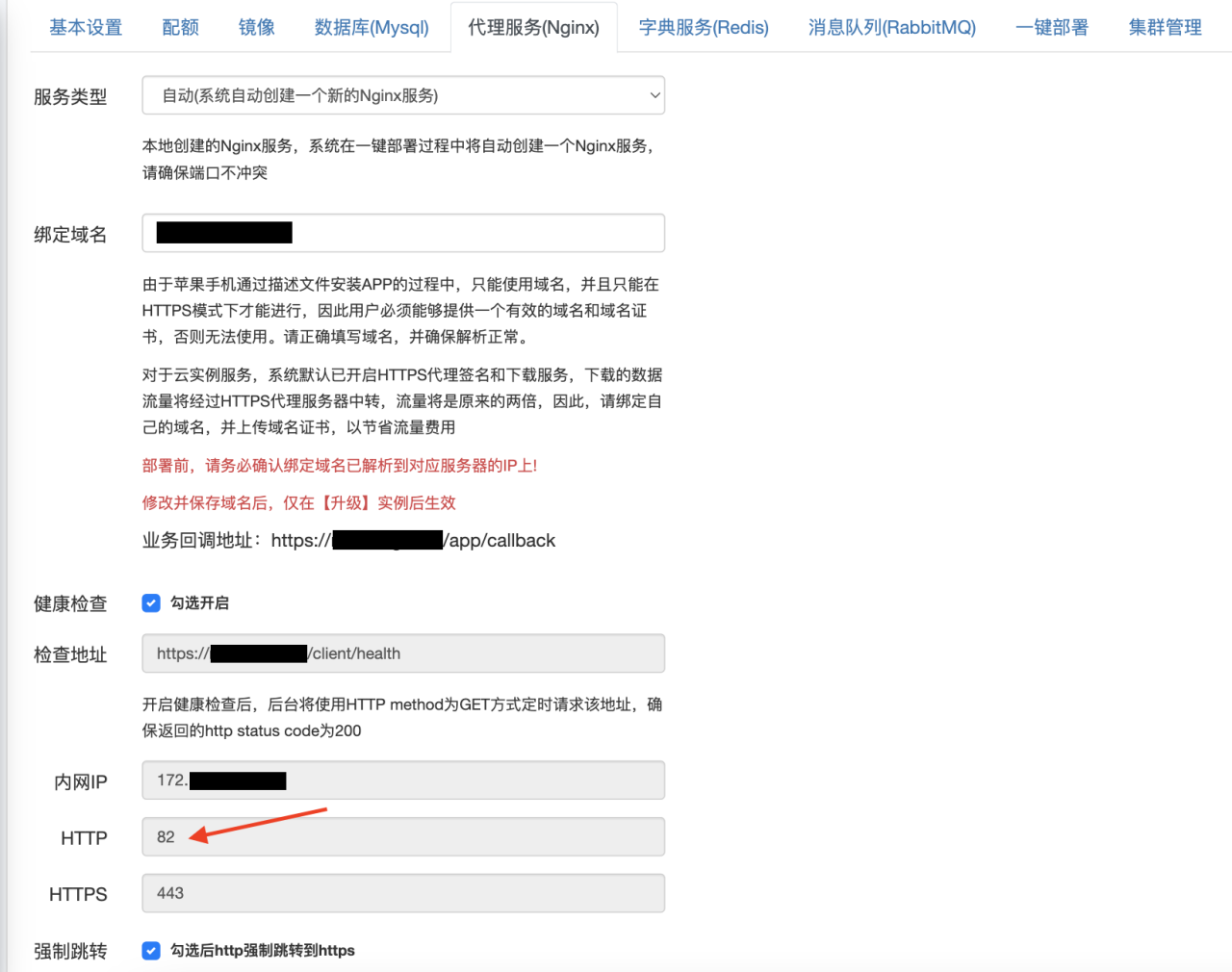Open the 数据库(Mysql) tab
1232x972 pixels.
(372, 26)
